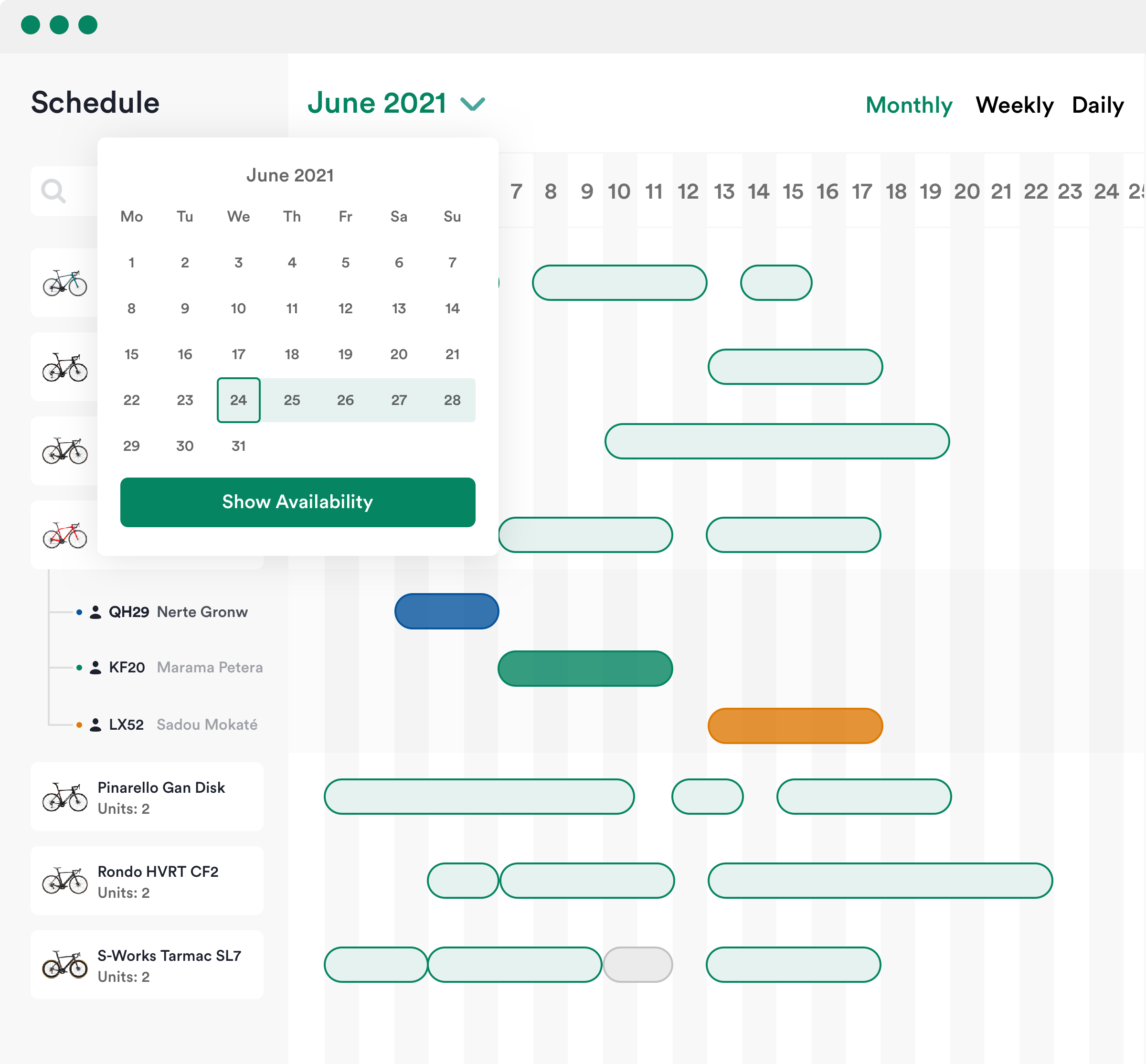Viewport: 1146px width, 1064px height.
Task: Select June 24 in the date picker
Action: point(238,400)
